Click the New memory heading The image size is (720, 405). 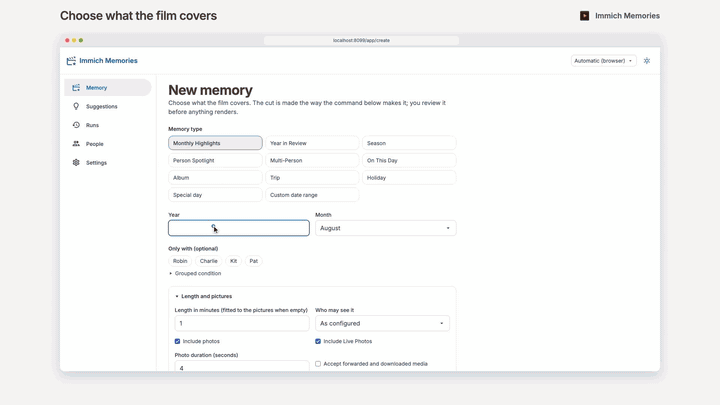(210, 90)
